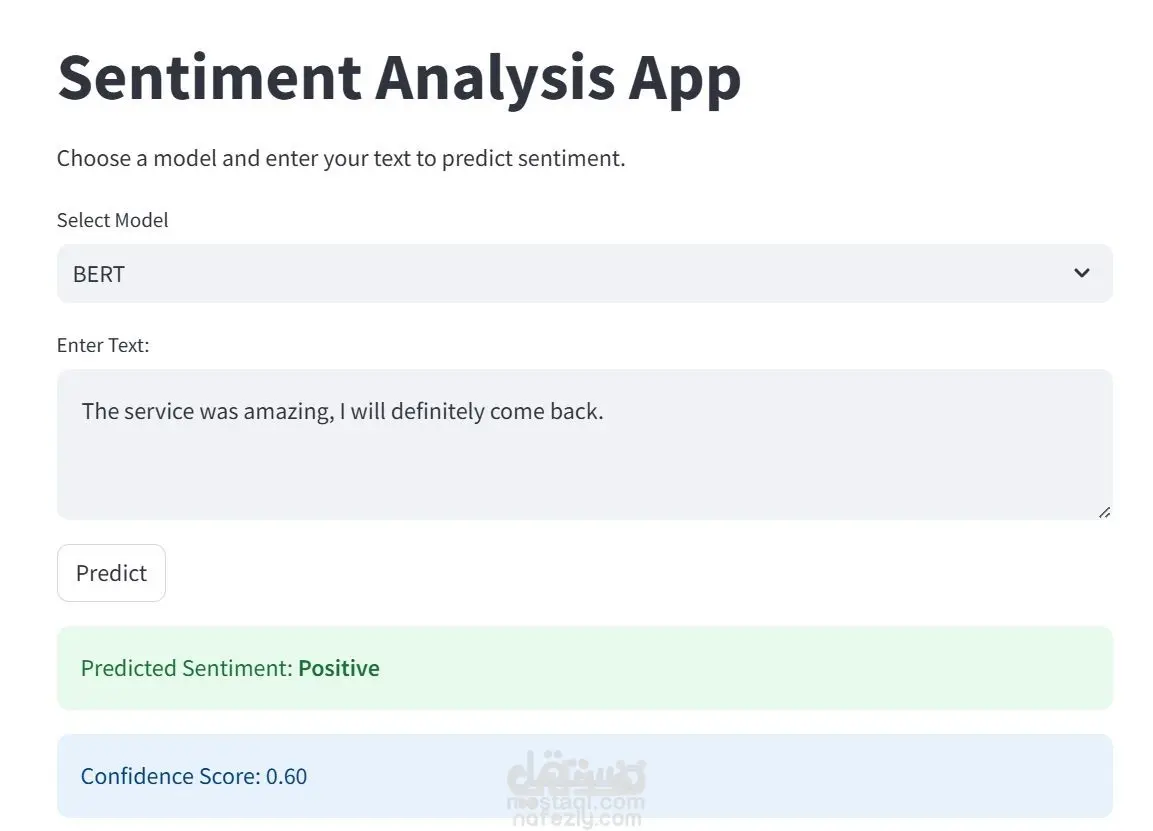Click the Sentiment Analysis App heading
This screenshot has width=1153, height=831.
coord(399,79)
